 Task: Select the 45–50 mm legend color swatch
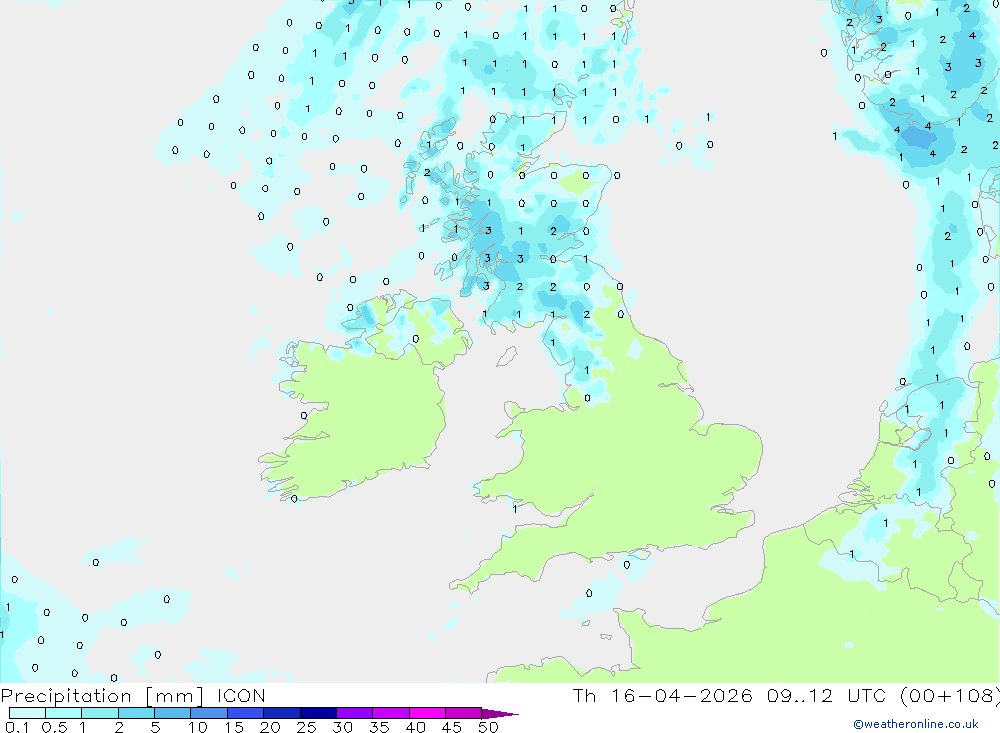click(x=464, y=713)
